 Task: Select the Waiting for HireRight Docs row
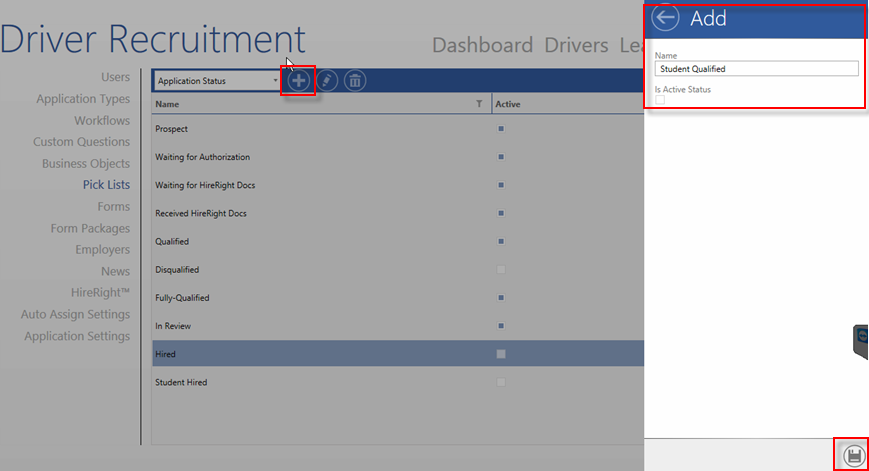tap(398, 185)
